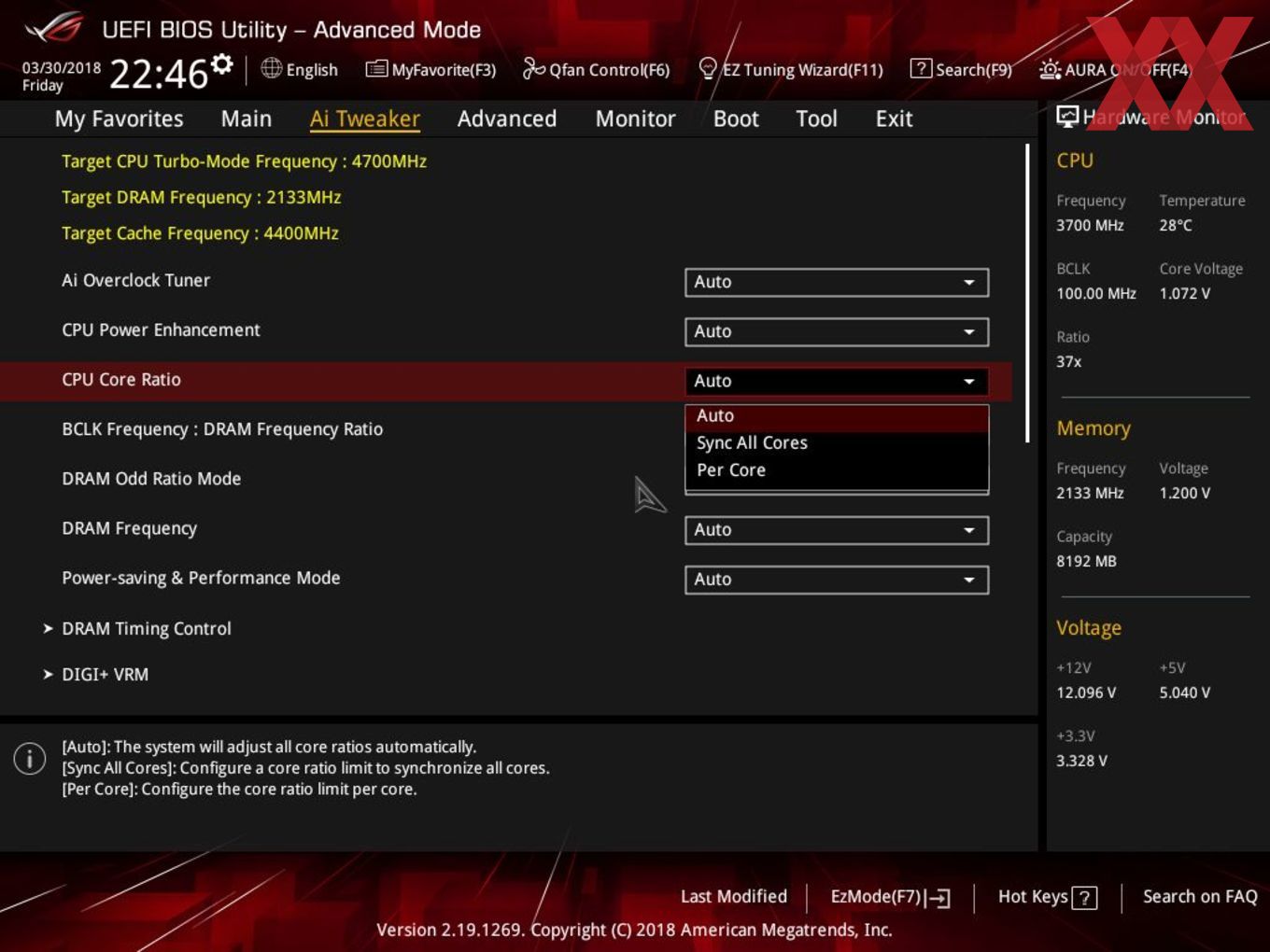Switch to EzMode(F7)
Viewport: 1270px width, 952px height.
(890, 897)
